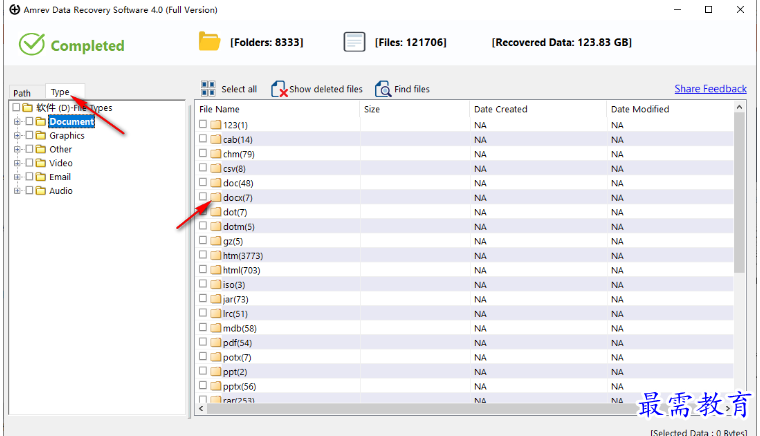Click folder icon of htm(3773) row
This screenshot has width=760, height=436.
tap(216, 256)
